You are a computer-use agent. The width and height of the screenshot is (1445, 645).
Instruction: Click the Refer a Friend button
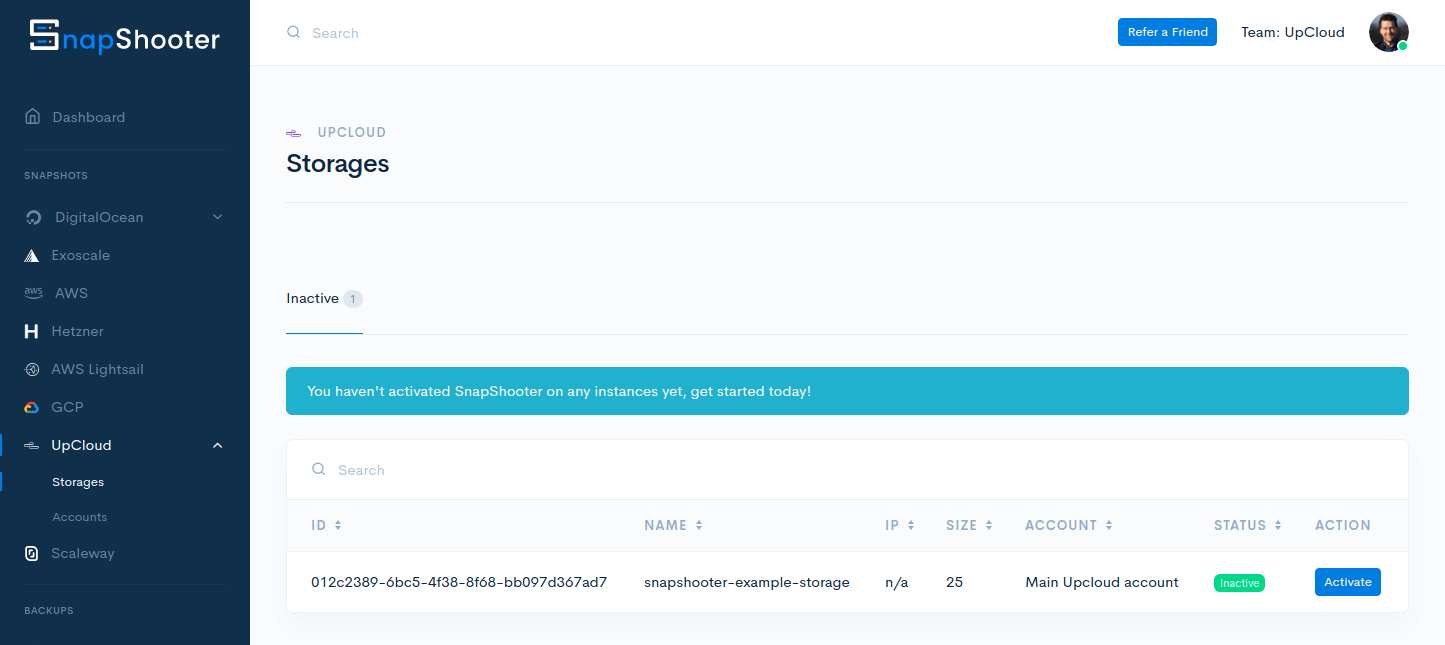pos(1167,32)
